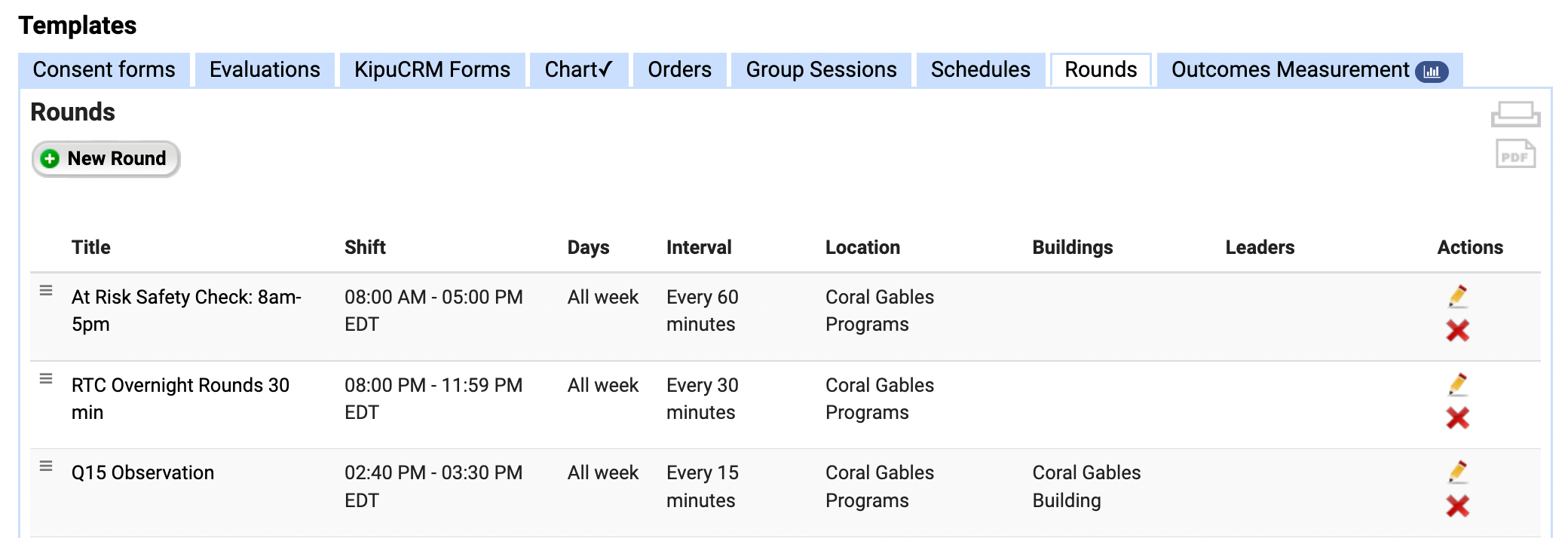Switch to the Consent forms tab

[104, 70]
